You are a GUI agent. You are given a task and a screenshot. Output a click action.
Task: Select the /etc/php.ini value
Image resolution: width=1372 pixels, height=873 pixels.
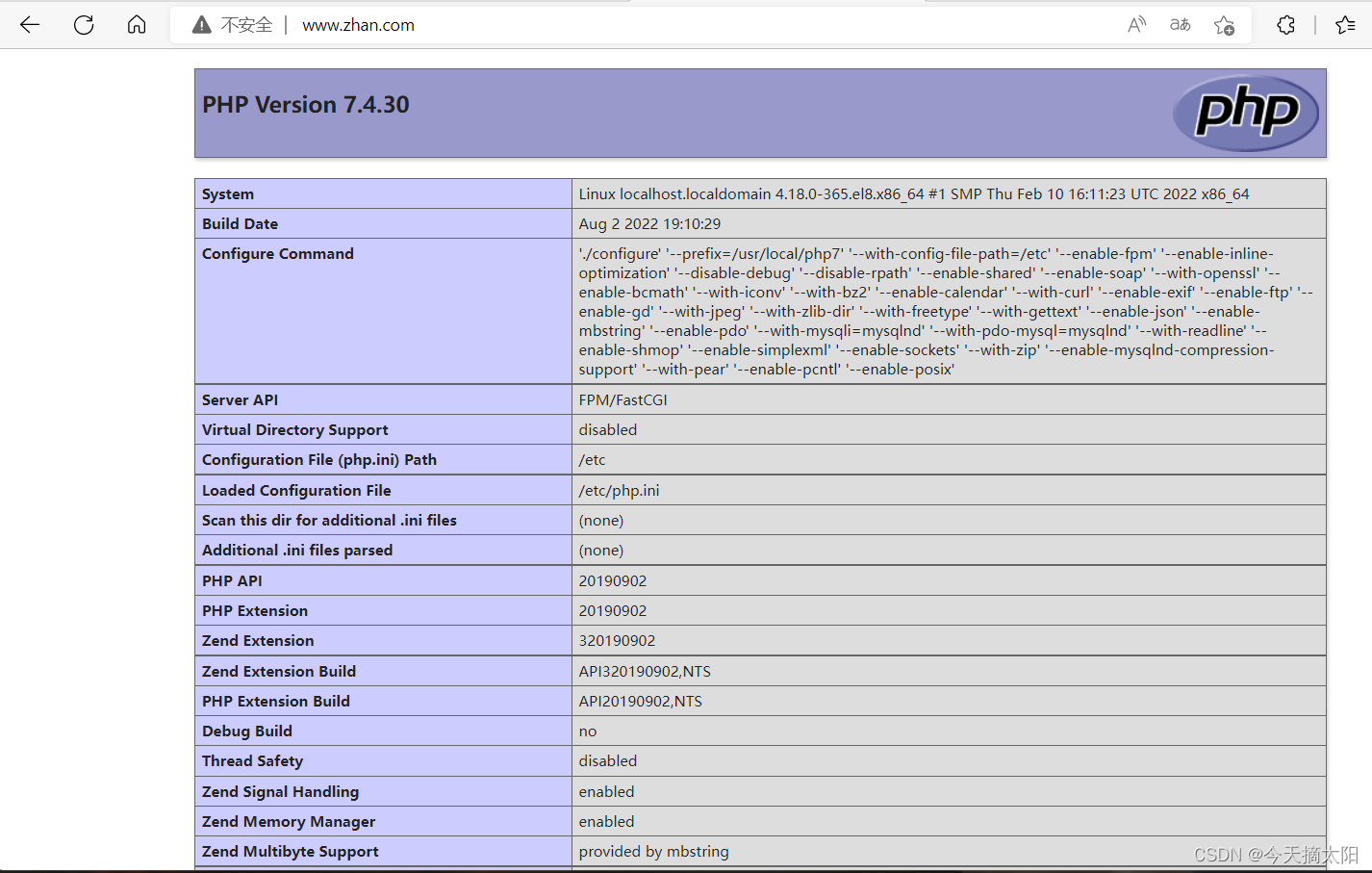[x=619, y=490]
